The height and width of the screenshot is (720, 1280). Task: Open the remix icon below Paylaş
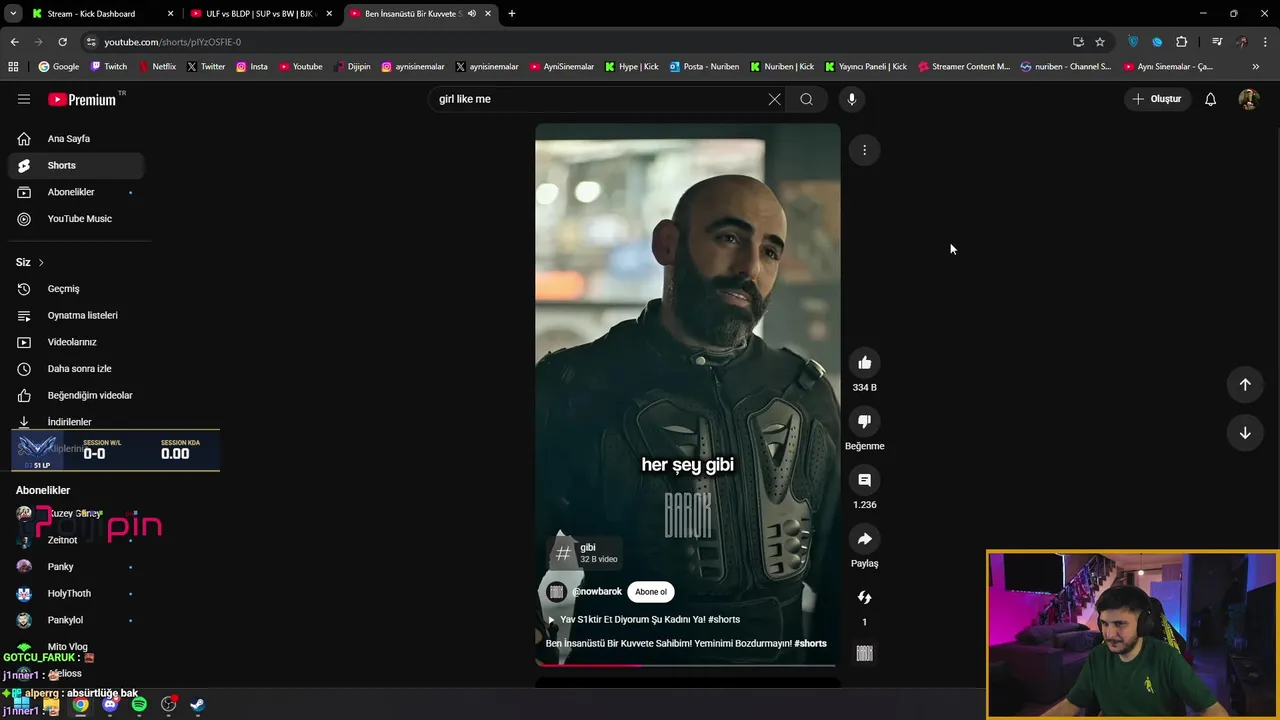(x=865, y=597)
